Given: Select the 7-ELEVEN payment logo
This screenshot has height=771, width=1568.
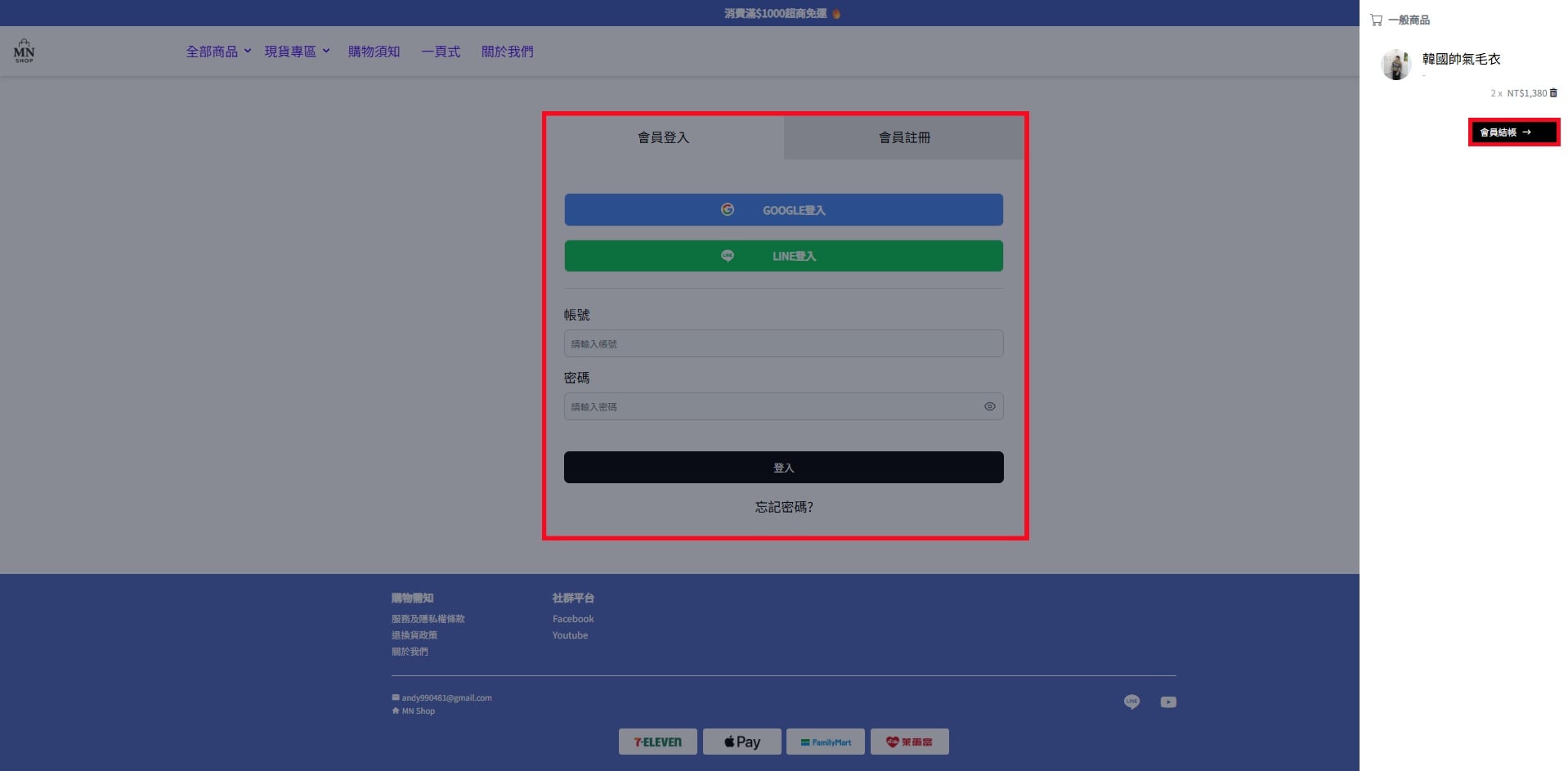Looking at the screenshot, I should 658,742.
